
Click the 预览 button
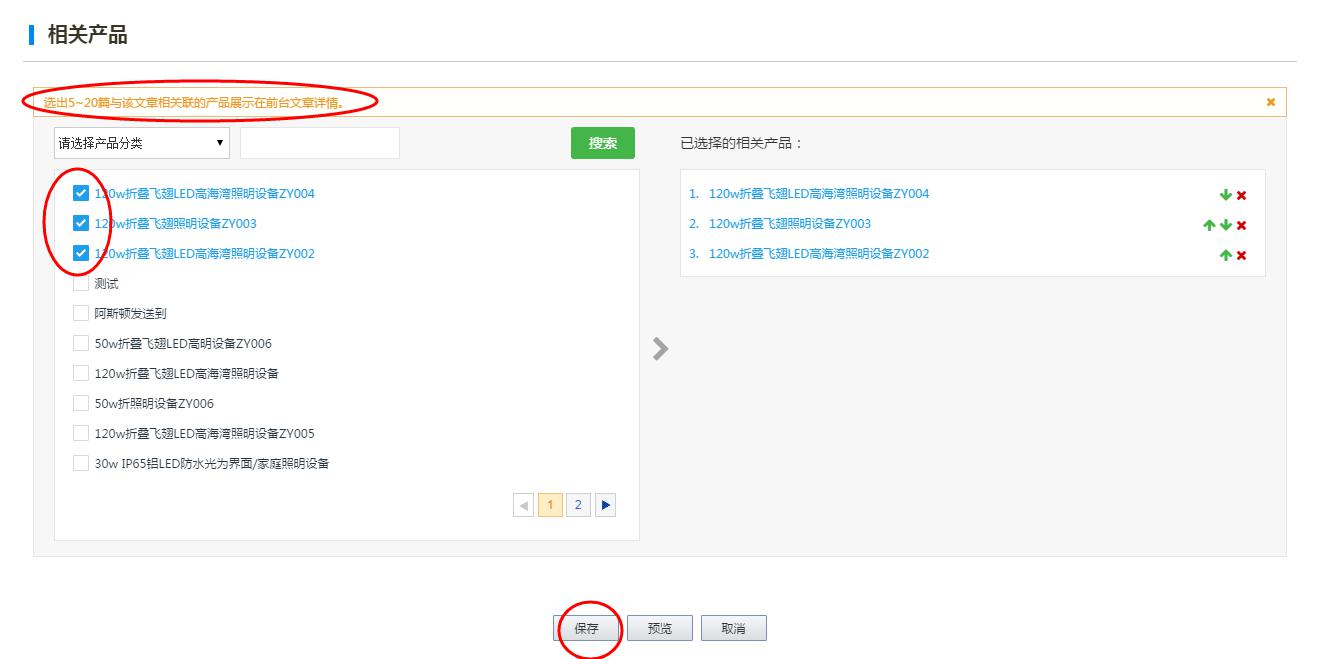coord(660,629)
